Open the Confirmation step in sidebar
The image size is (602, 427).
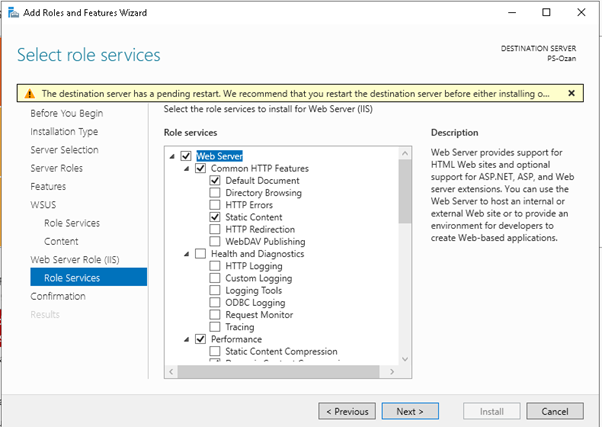click(x=58, y=296)
